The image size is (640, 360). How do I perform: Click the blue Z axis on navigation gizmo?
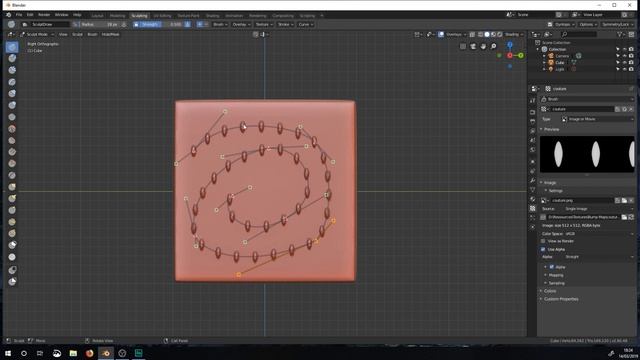510,44
